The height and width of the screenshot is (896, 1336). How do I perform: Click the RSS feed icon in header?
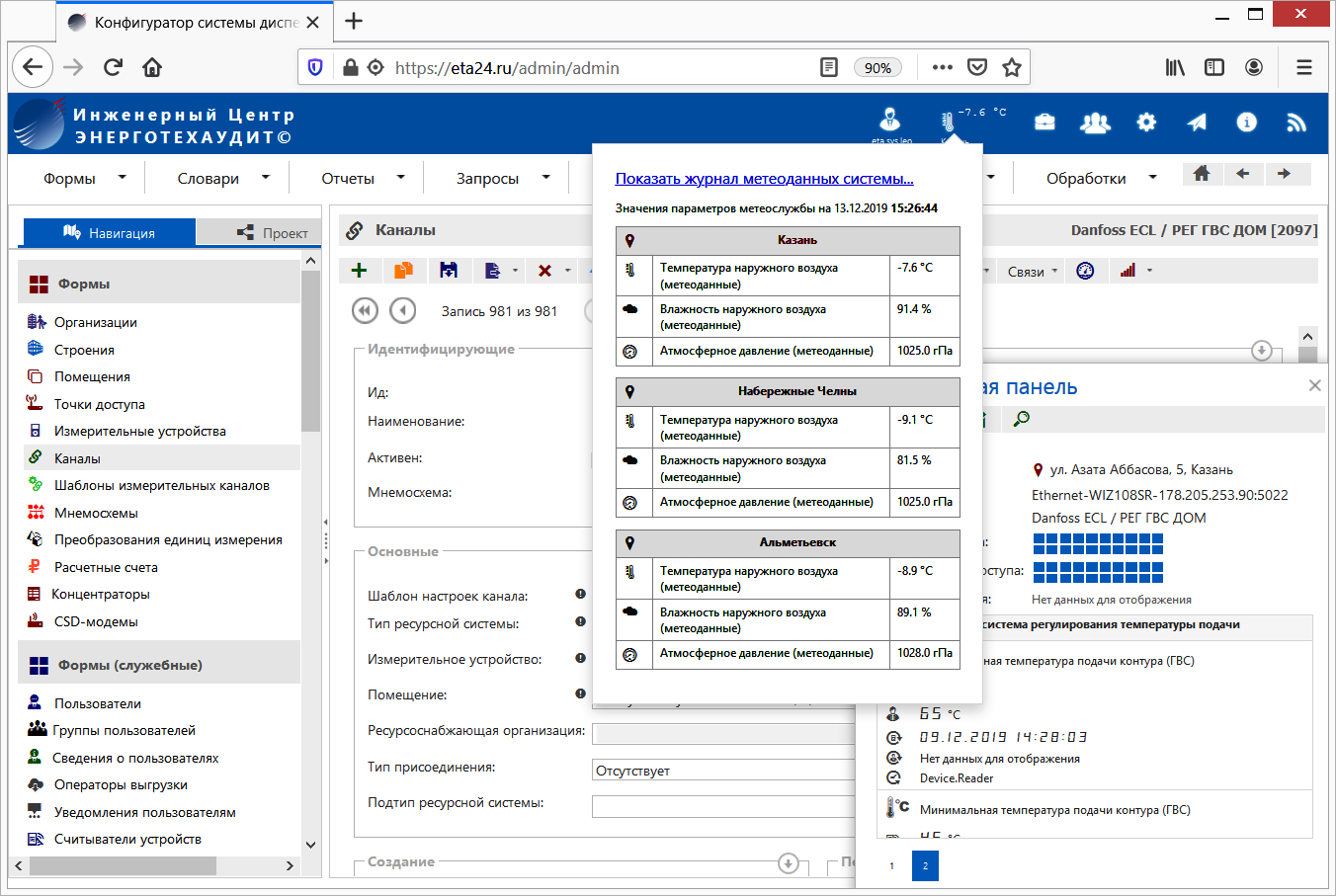click(x=1296, y=122)
